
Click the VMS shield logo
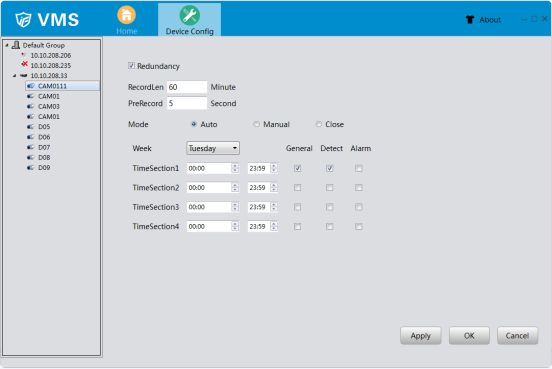tap(23, 19)
